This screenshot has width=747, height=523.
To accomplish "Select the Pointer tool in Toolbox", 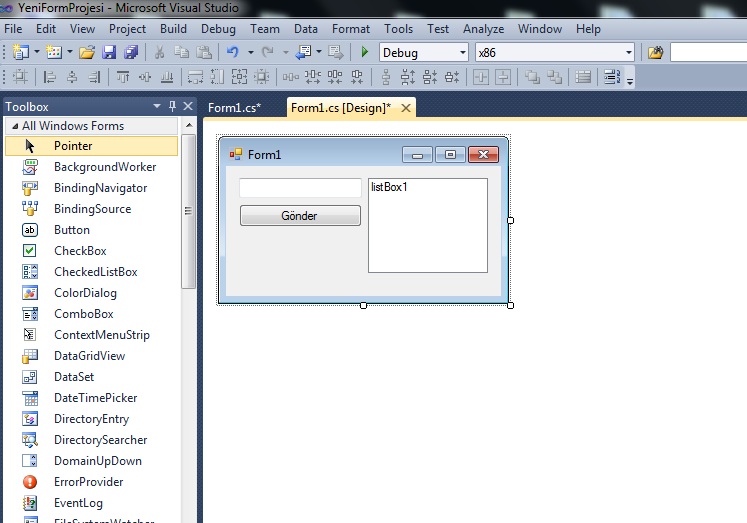I will (91, 146).
